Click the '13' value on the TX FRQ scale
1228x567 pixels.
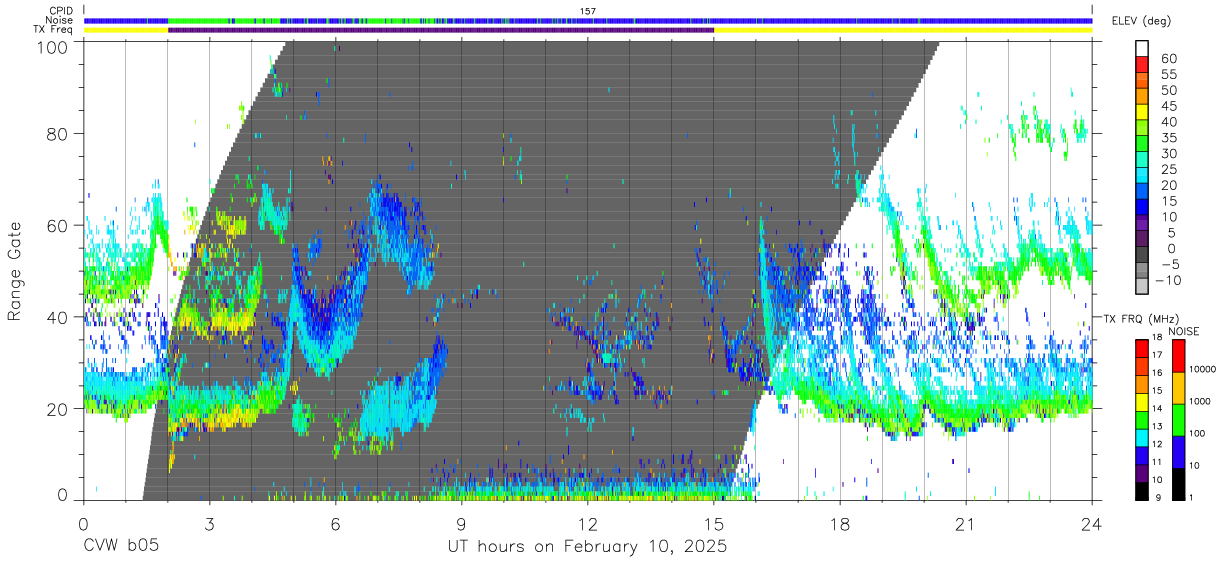[x=1155, y=426]
